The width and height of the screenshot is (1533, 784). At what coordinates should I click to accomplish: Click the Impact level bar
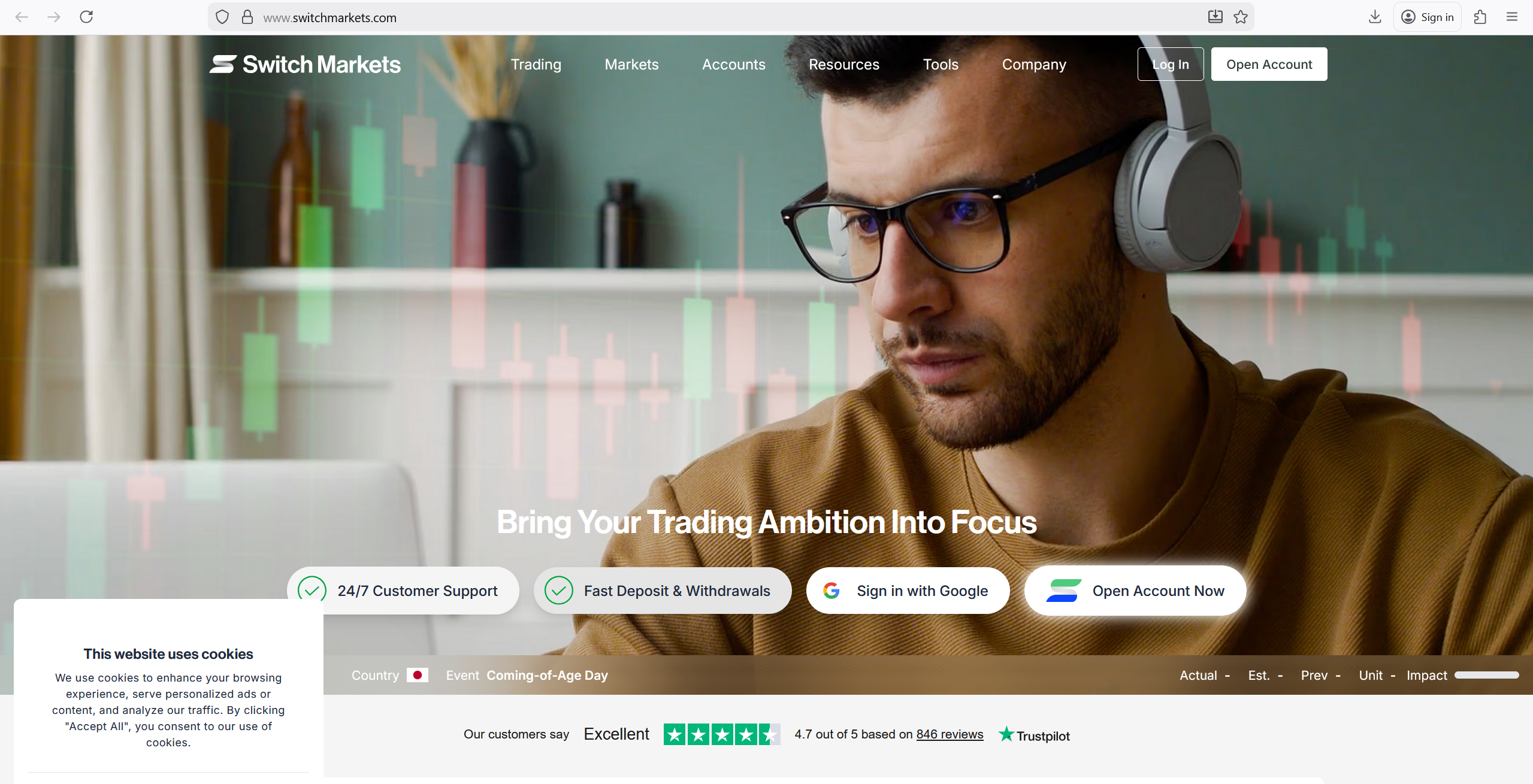point(1487,675)
